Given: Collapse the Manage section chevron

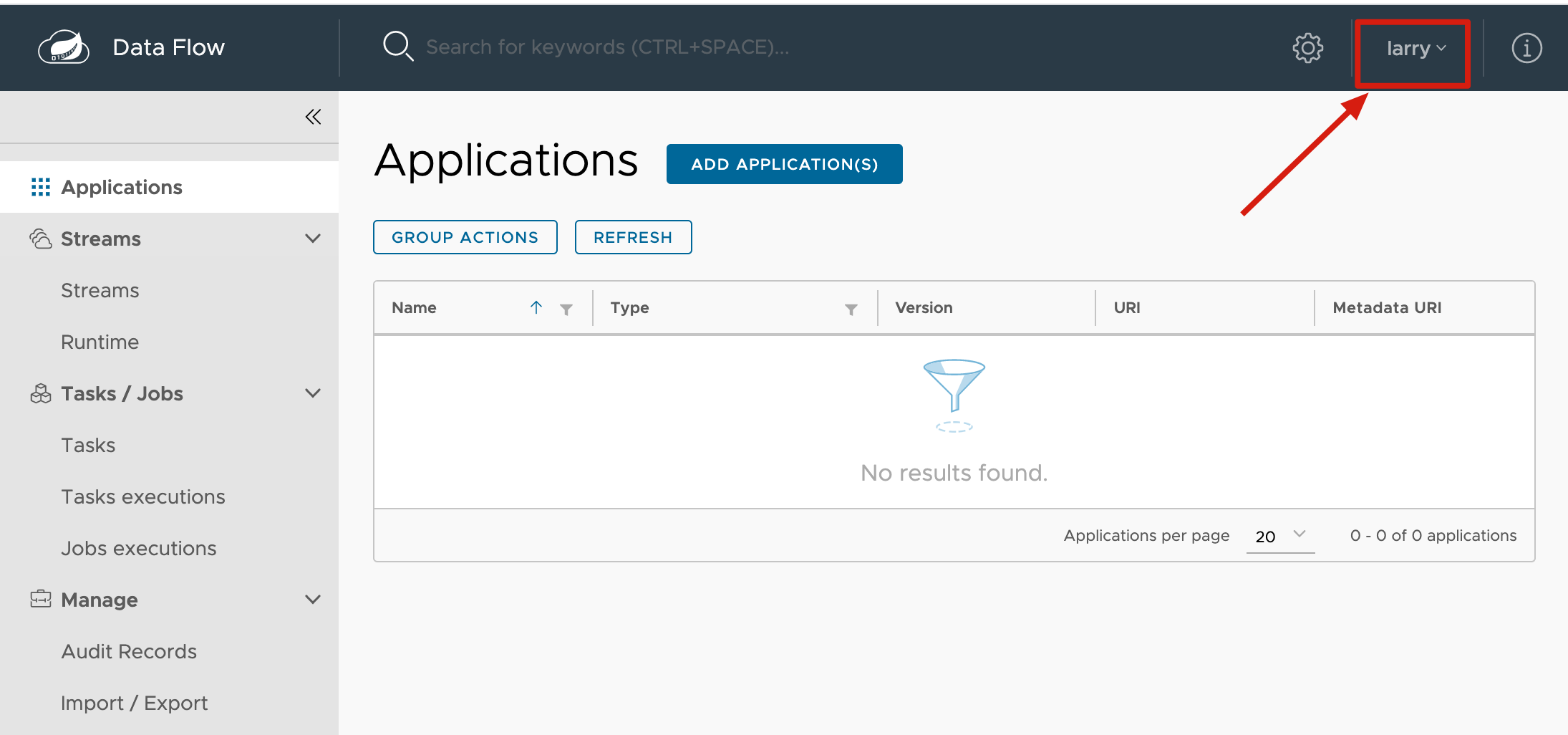Looking at the screenshot, I should 313,600.
